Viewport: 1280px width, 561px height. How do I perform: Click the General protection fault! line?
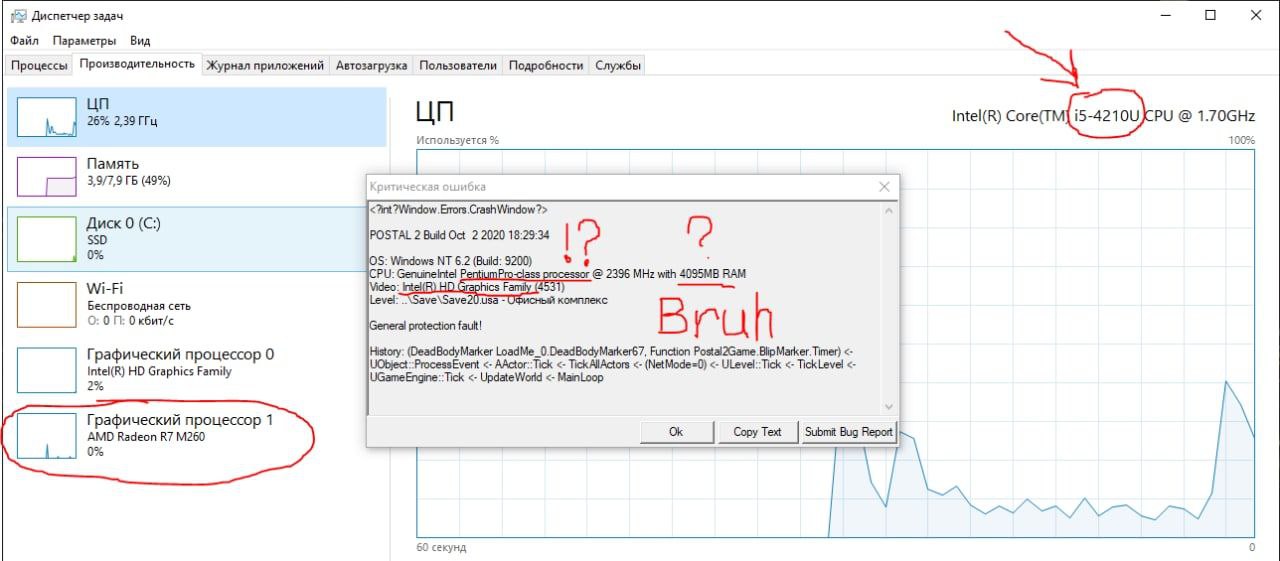coord(428,326)
